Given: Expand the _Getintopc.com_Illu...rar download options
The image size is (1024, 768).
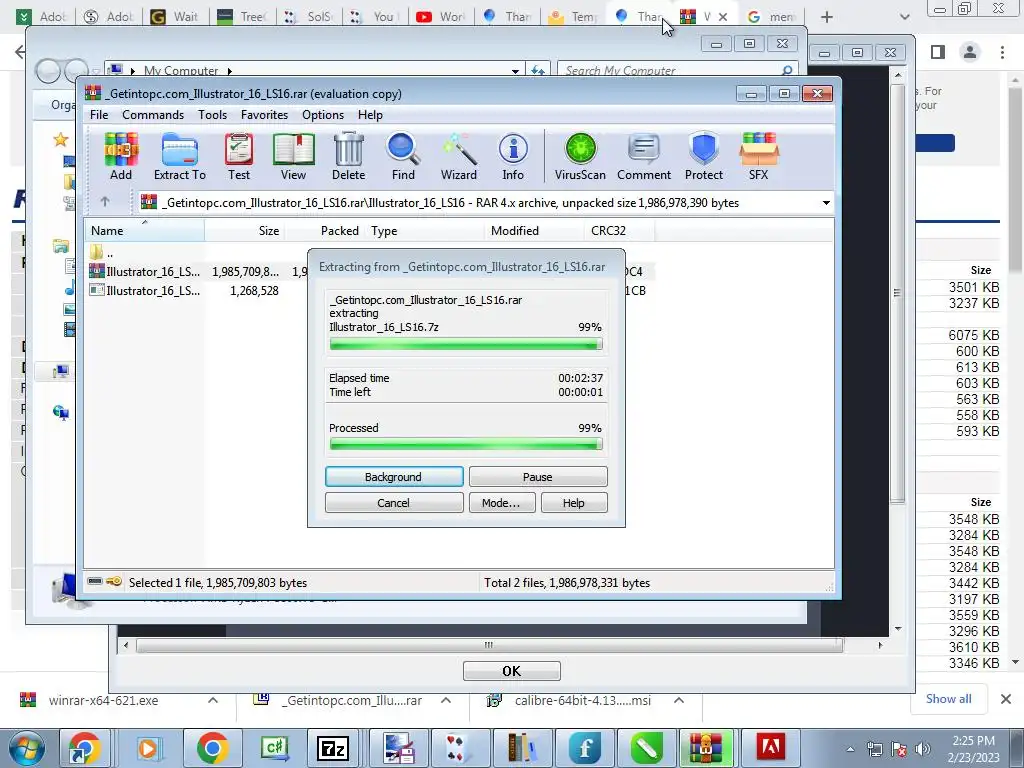Looking at the screenshot, I should click(446, 700).
